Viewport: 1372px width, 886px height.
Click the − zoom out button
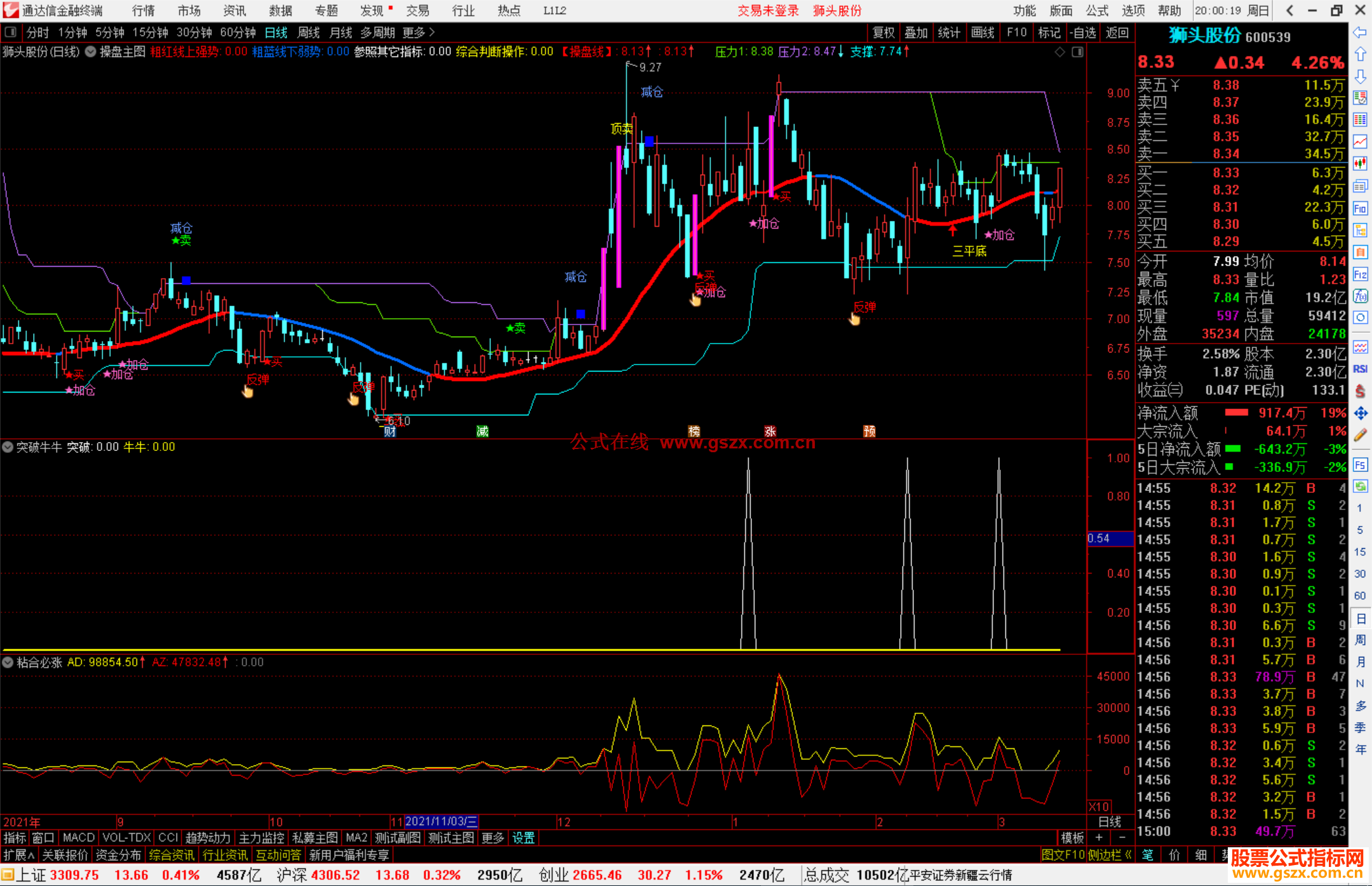click(1122, 838)
